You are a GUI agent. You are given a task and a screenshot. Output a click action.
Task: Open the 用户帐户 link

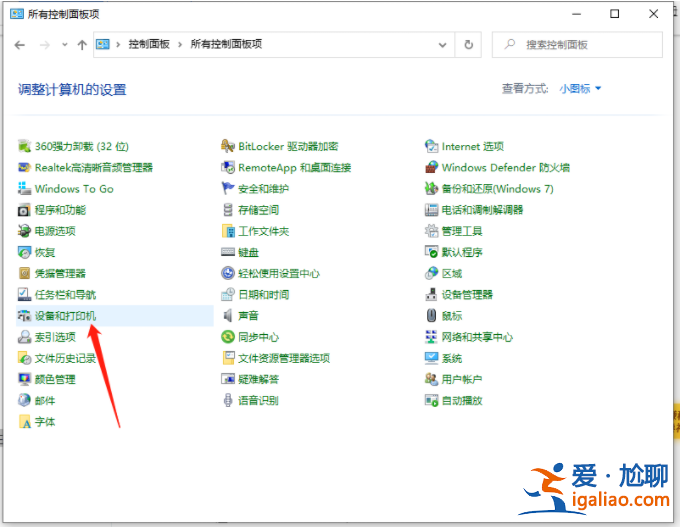(x=462, y=379)
